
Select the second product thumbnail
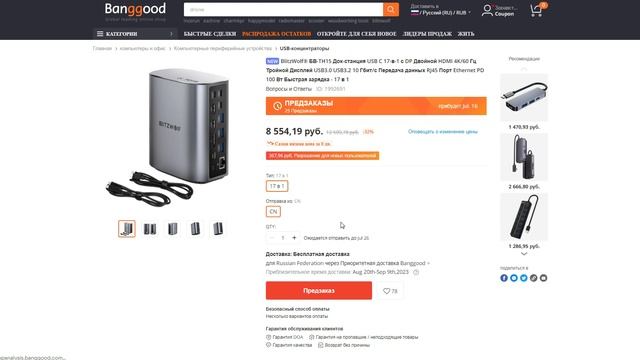[150, 229]
